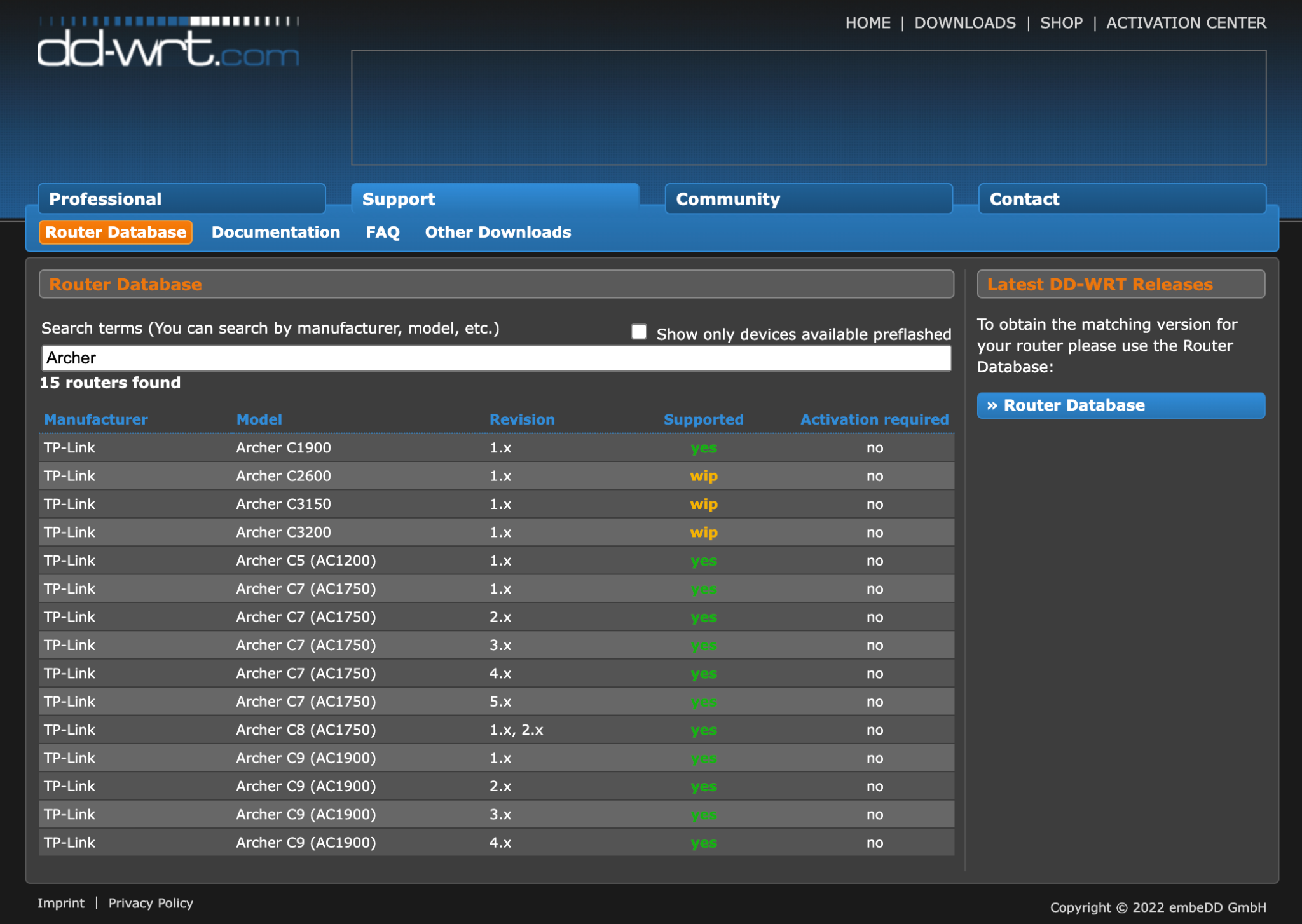The image size is (1302, 924).
Task: Click the Supported column header
Action: pos(704,419)
